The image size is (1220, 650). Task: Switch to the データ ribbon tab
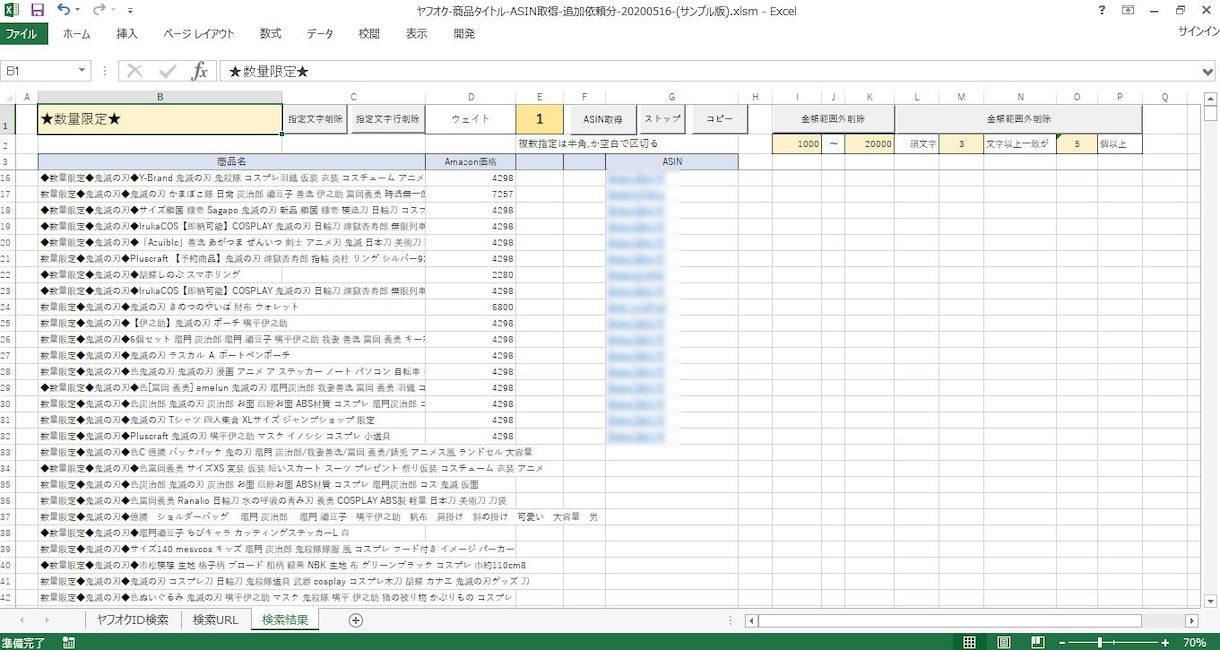click(320, 33)
